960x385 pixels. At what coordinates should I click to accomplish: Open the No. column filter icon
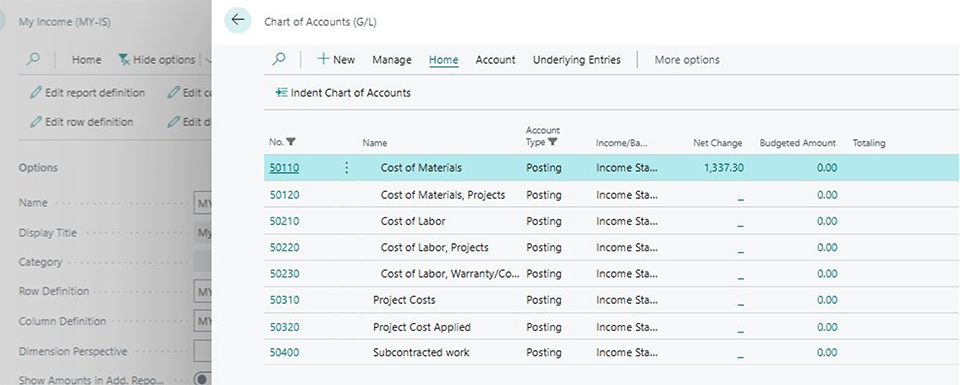click(x=291, y=142)
